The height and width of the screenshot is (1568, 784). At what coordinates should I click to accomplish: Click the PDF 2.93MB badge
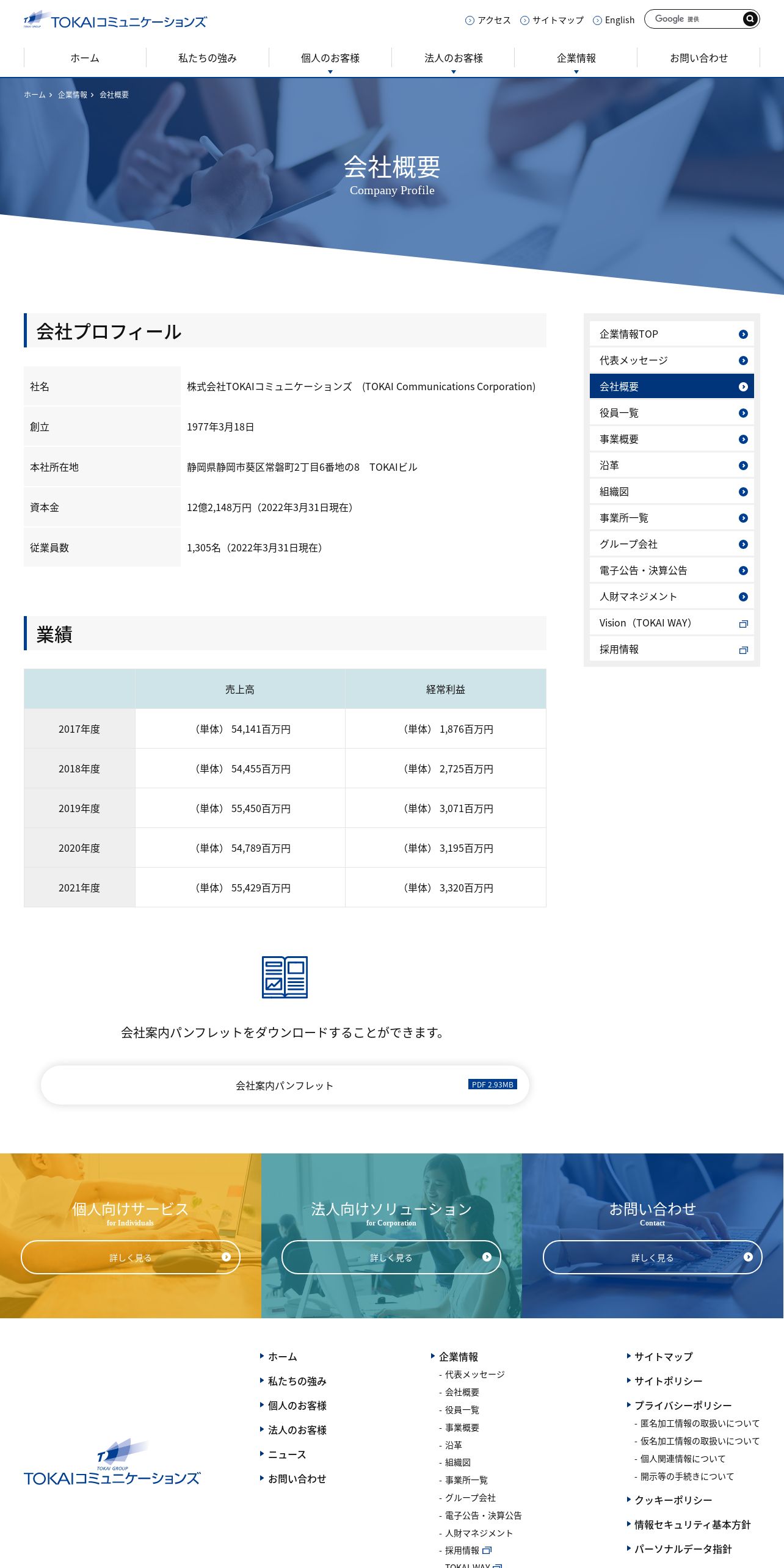click(493, 1084)
